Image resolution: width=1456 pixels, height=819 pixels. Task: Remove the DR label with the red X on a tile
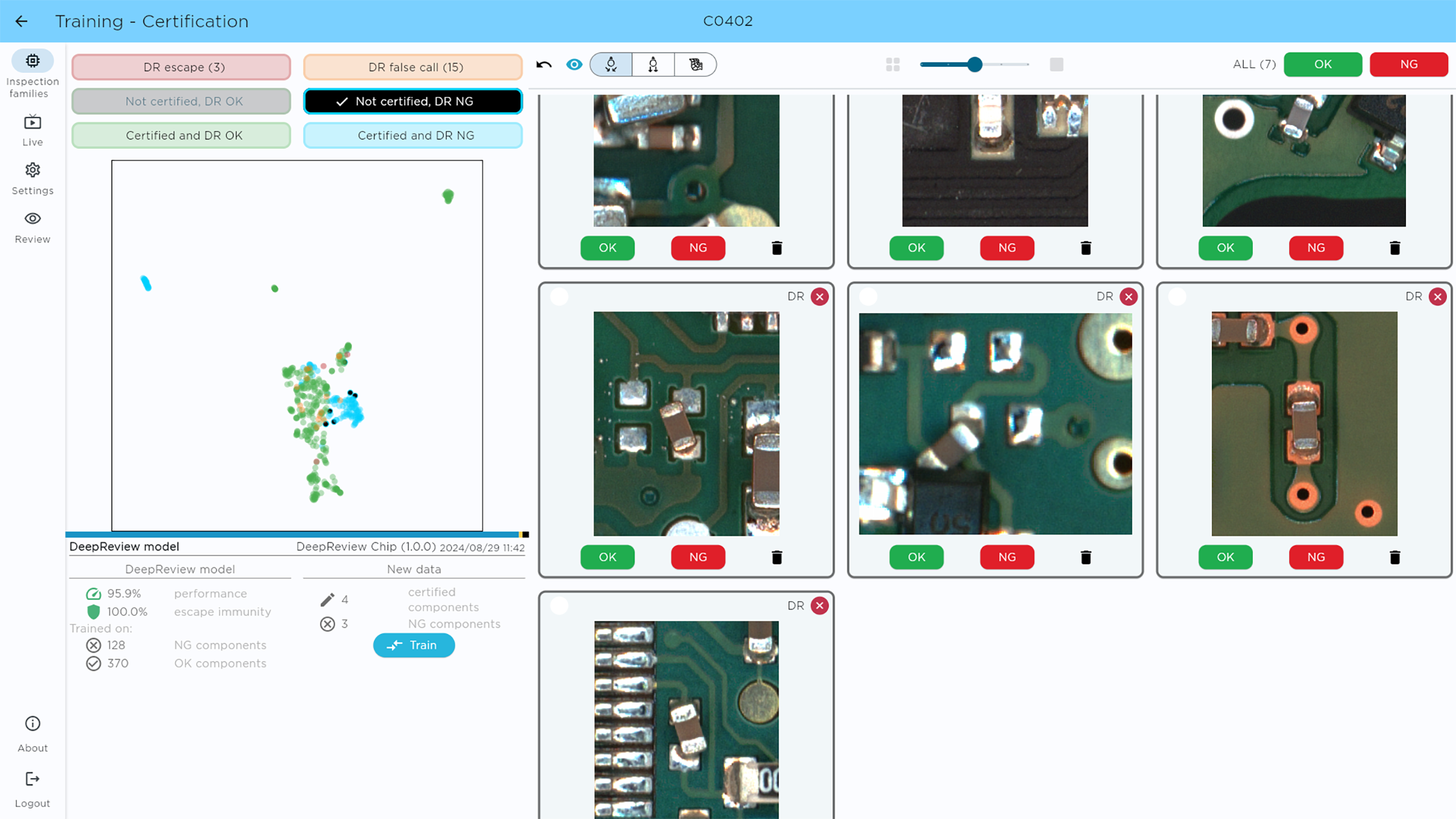click(x=819, y=296)
